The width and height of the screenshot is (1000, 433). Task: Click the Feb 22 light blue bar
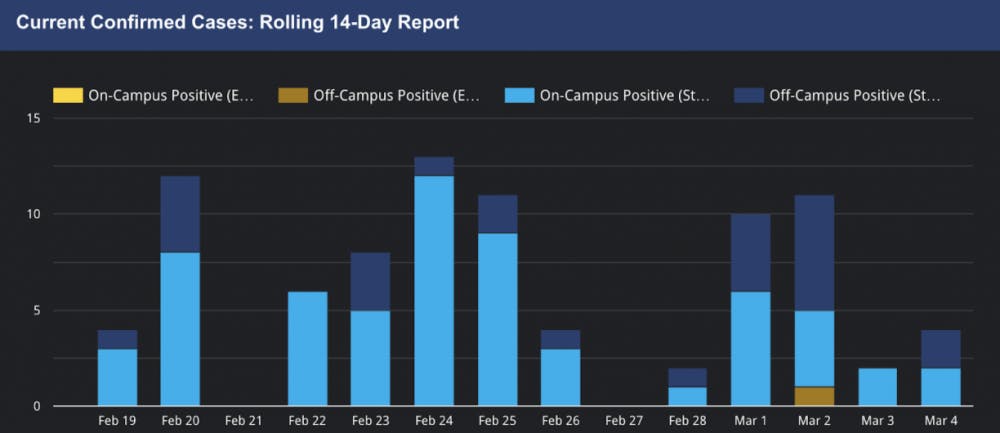[307, 348]
